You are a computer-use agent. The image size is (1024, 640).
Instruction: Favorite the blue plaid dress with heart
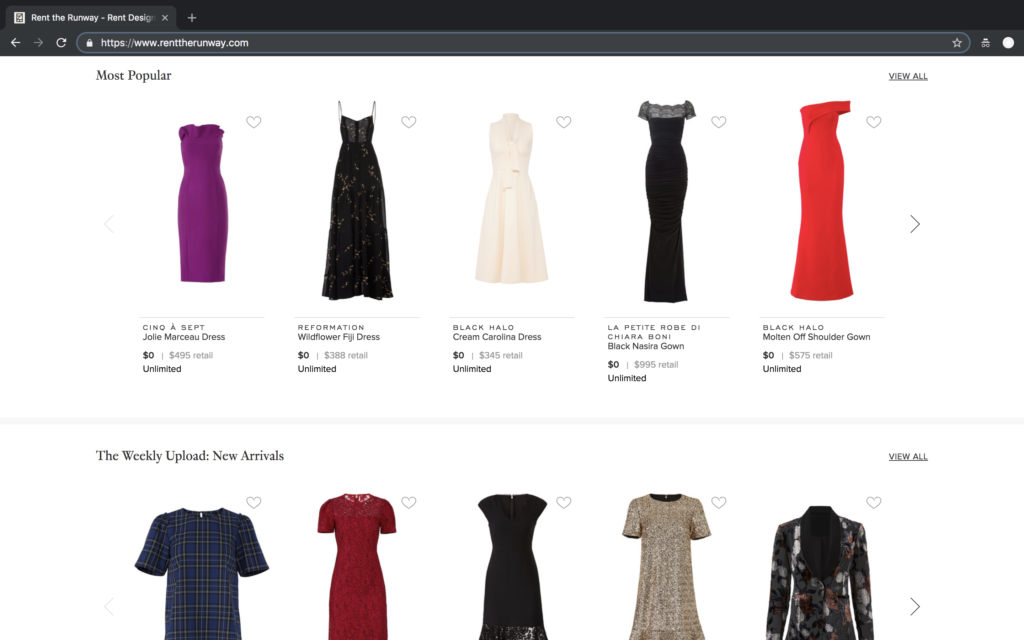click(x=253, y=502)
